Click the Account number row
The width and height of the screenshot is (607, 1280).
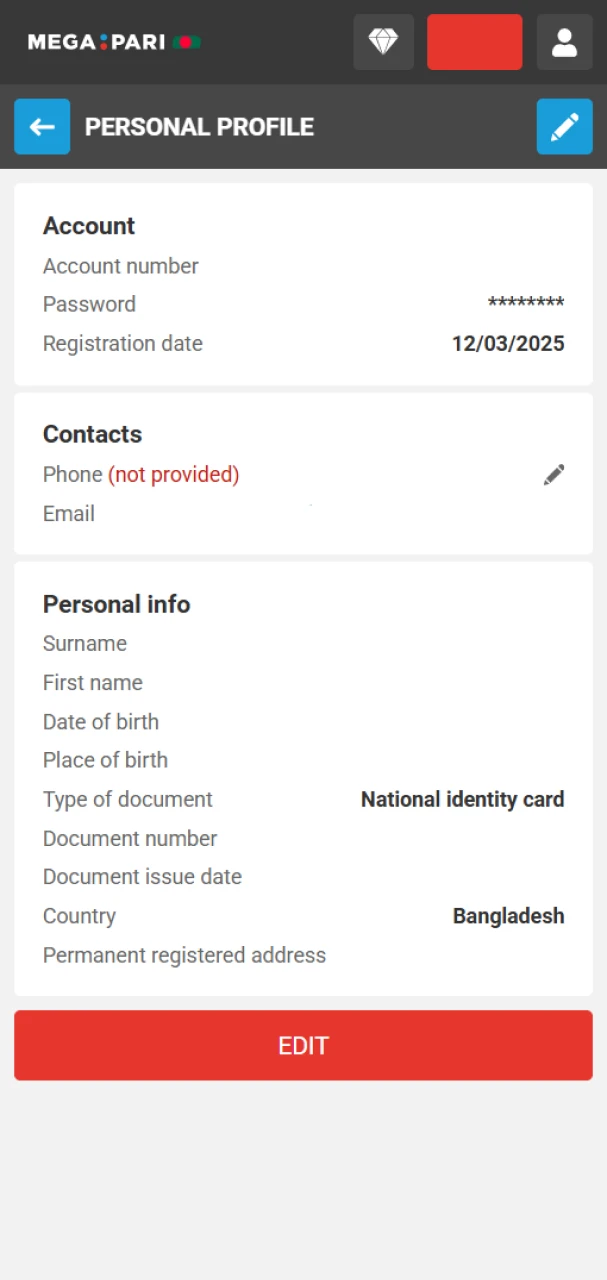pyautogui.click(x=120, y=266)
